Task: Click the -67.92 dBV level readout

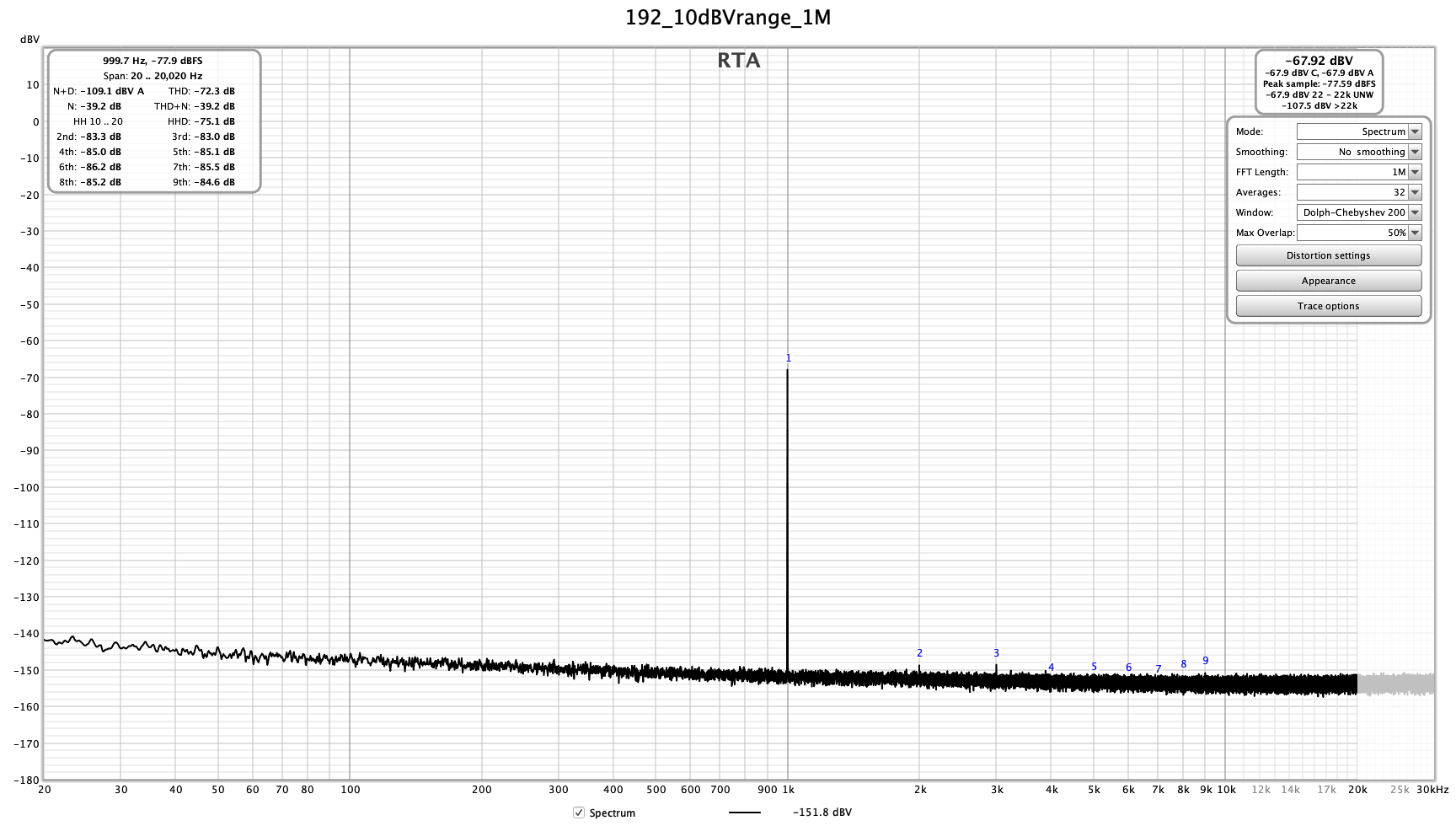Action: [x=1319, y=61]
